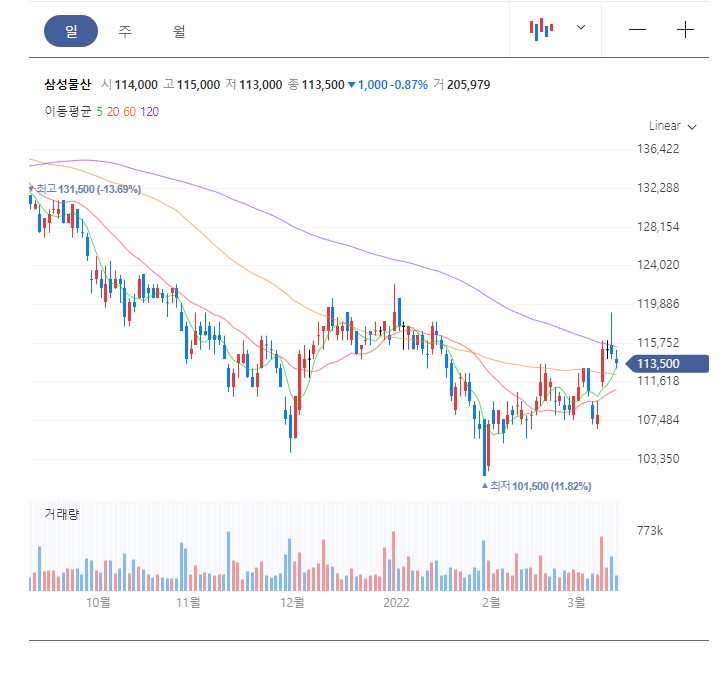Viewport: 723px width, 693px height.
Task: Click the 136,422 price axis label
Action: [658, 149]
